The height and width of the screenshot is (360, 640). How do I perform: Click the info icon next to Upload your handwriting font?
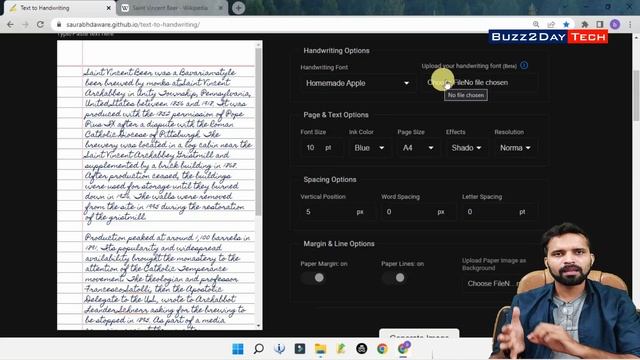[x=524, y=65]
